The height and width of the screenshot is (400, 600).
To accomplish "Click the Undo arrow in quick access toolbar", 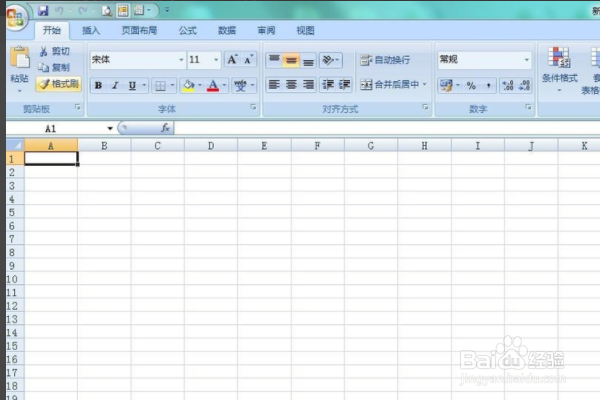I will coord(59,11).
